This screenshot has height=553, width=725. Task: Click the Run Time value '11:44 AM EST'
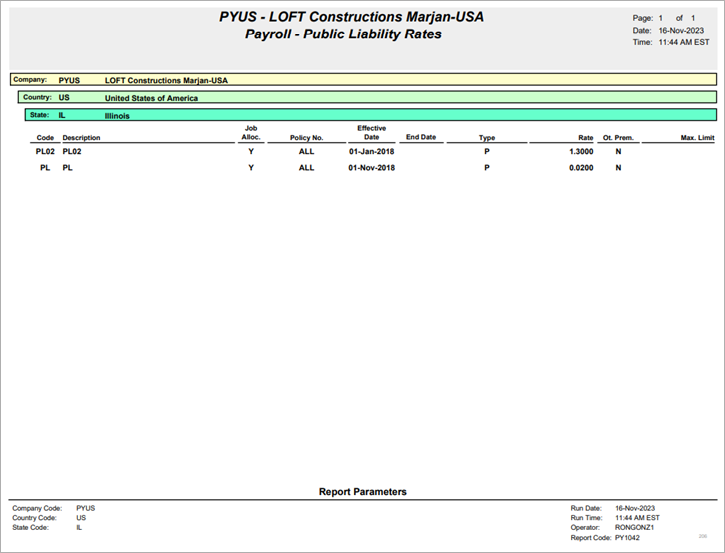click(637, 518)
